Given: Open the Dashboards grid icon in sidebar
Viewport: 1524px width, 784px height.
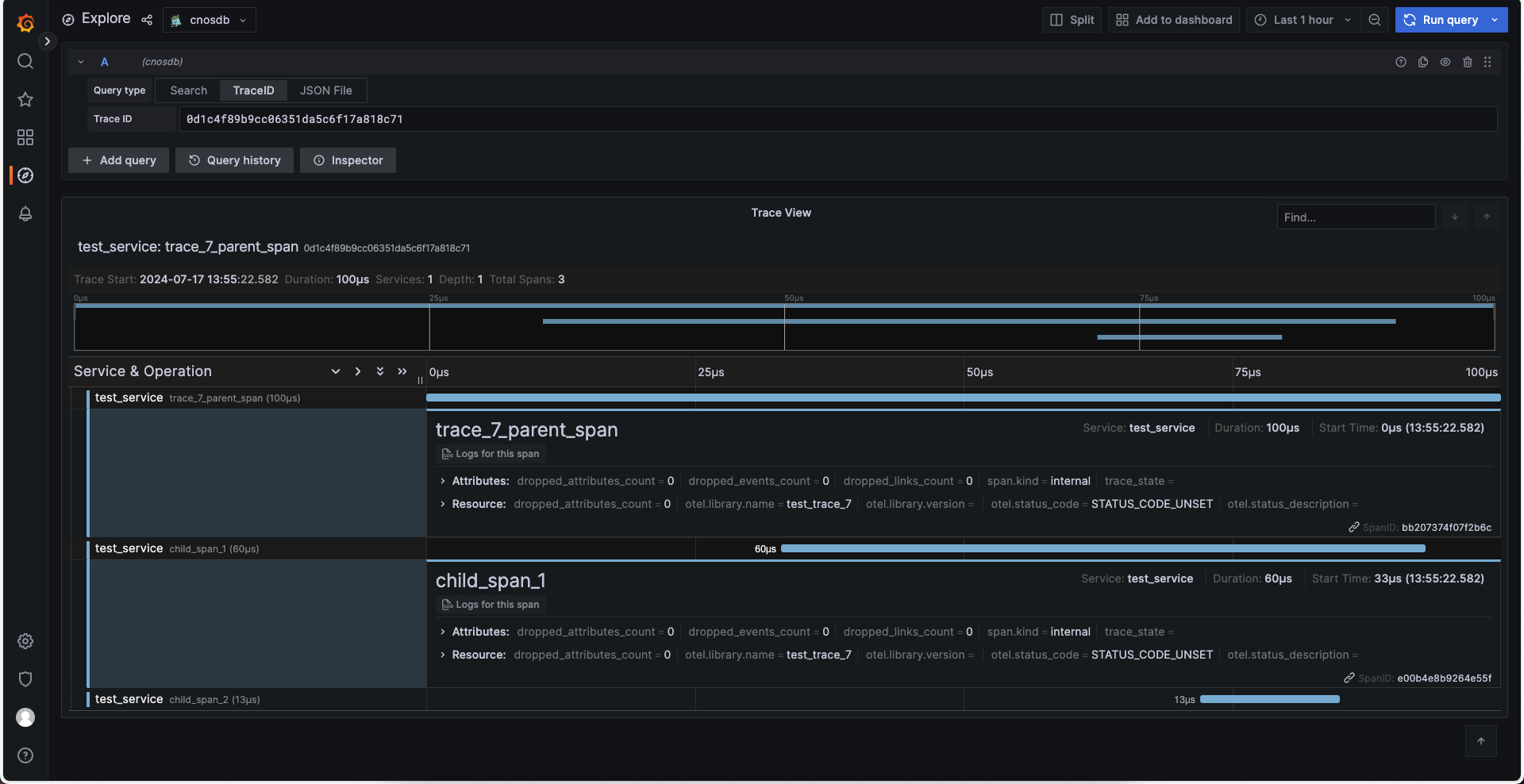Looking at the screenshot, I should [25, 137].
